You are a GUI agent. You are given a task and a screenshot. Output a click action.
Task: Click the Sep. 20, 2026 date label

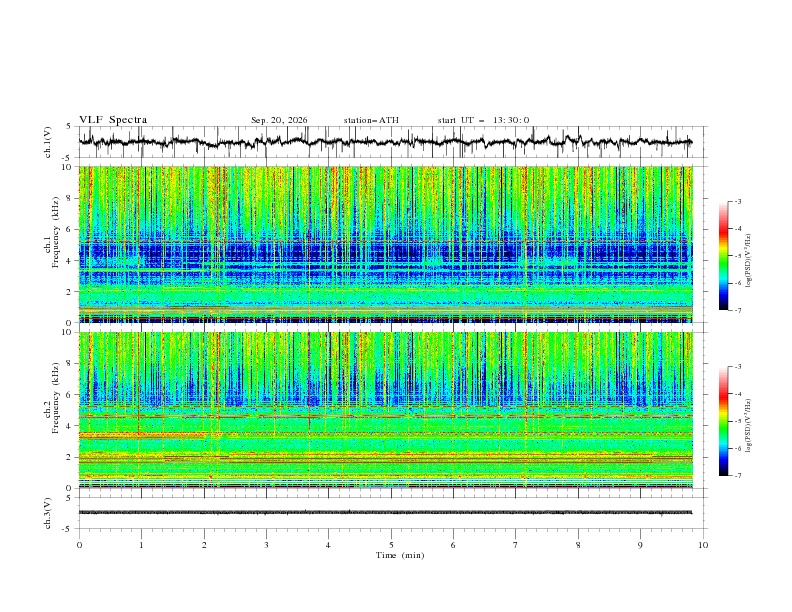click(x=279, y=120)
